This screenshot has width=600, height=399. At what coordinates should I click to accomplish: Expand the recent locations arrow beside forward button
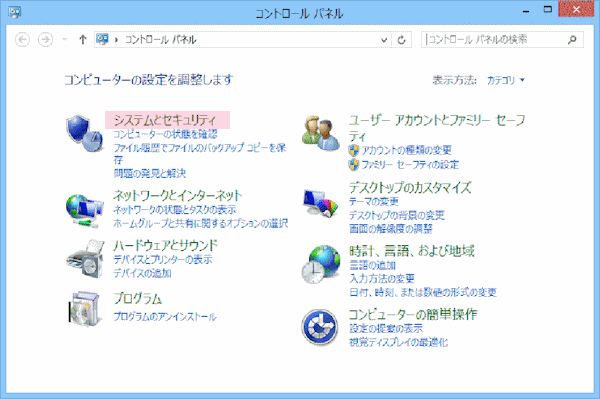[x=65, y=39]
